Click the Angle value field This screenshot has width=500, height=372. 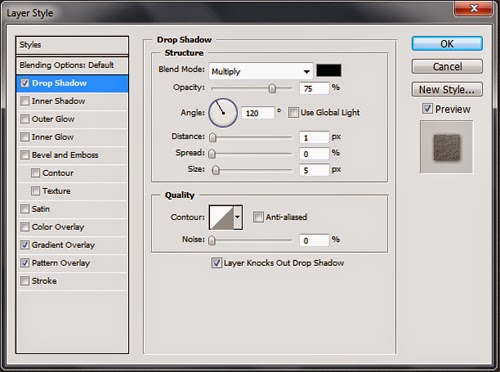pos(258,113)
